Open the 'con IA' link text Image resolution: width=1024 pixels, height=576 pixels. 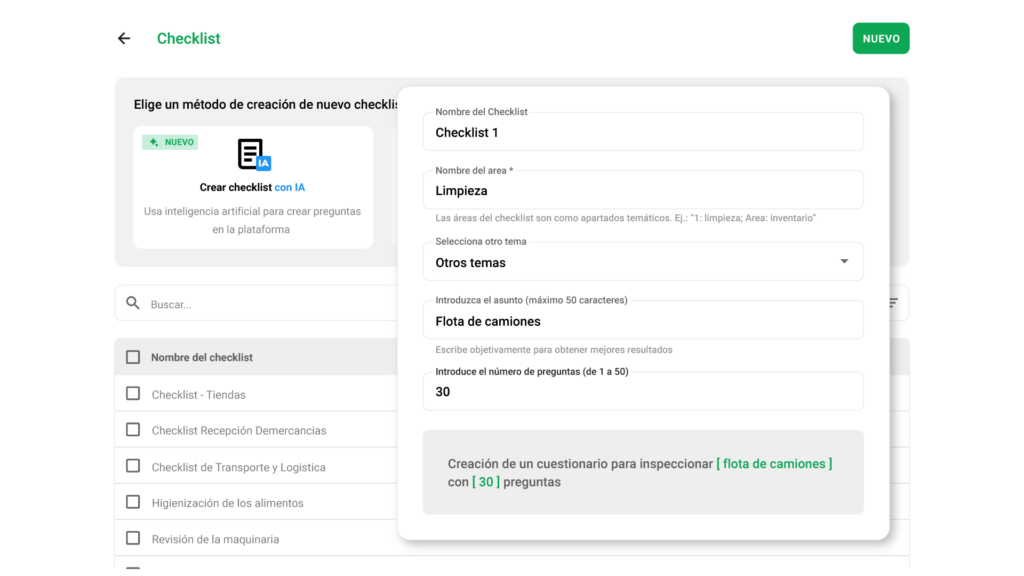[x=289, y=187]
